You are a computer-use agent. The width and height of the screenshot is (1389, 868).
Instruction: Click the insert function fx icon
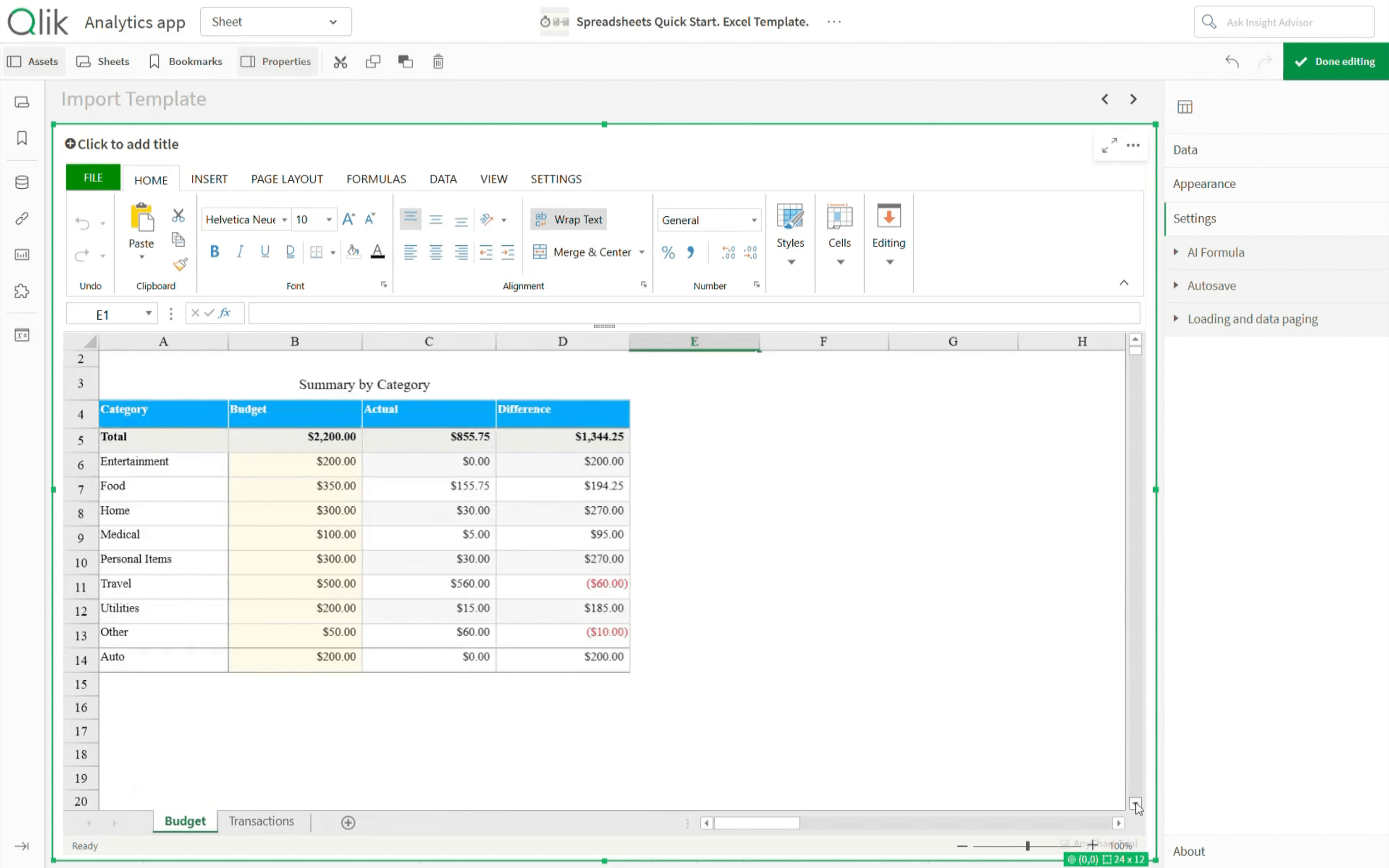(224, 313)
